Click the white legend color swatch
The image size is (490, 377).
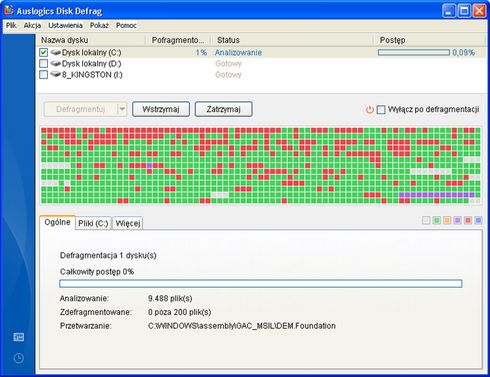(x=426, y=220)
